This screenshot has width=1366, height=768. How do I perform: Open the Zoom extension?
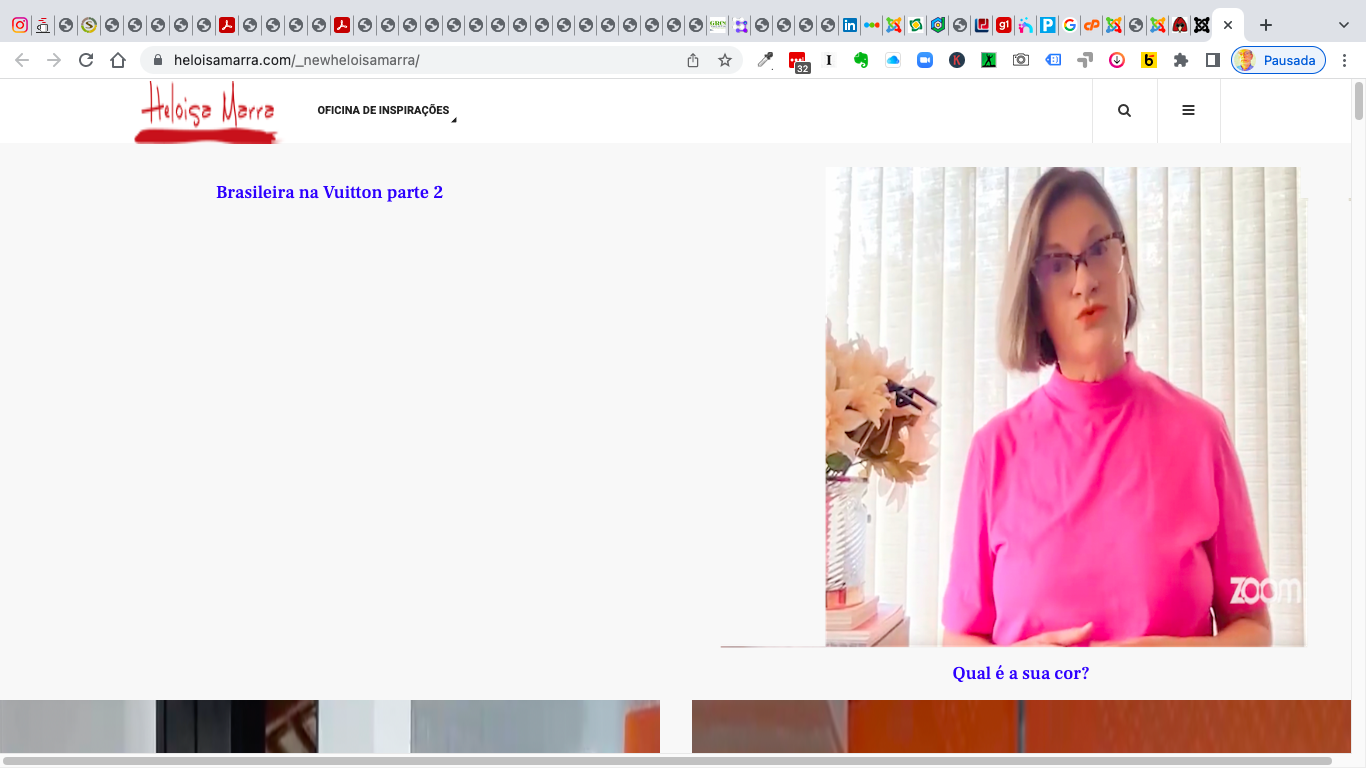925,60
